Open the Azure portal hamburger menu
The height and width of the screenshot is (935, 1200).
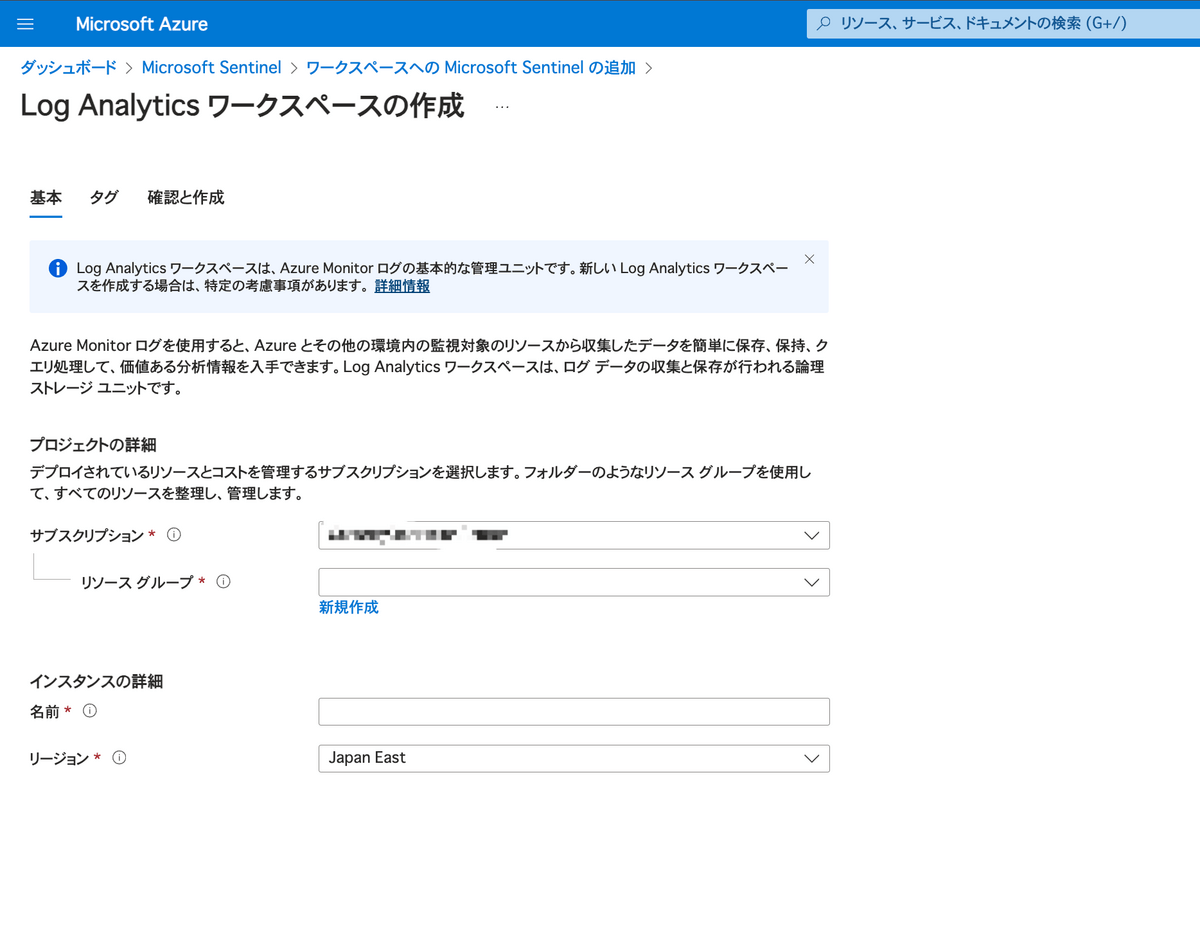click(26, 24)
